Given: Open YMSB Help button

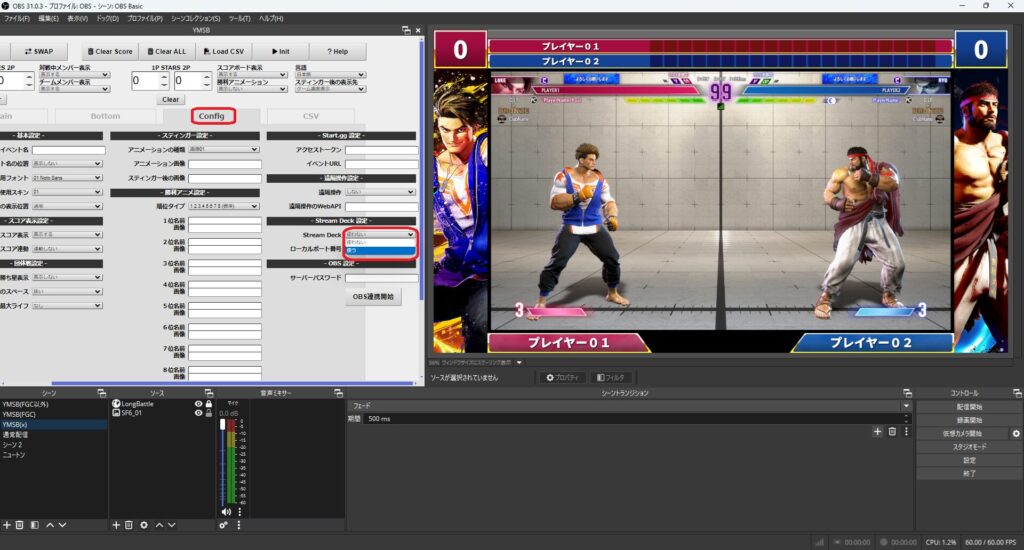Looking at the screenshot, I should (x=338, y=52).
